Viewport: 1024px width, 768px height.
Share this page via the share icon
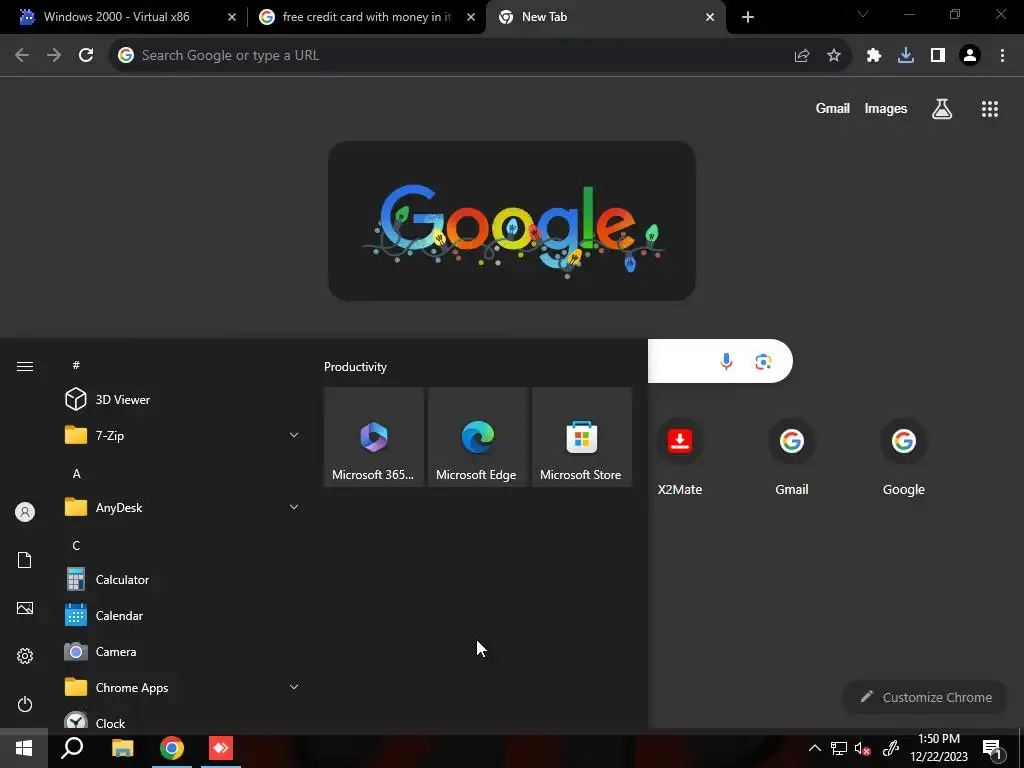(802, 56)
